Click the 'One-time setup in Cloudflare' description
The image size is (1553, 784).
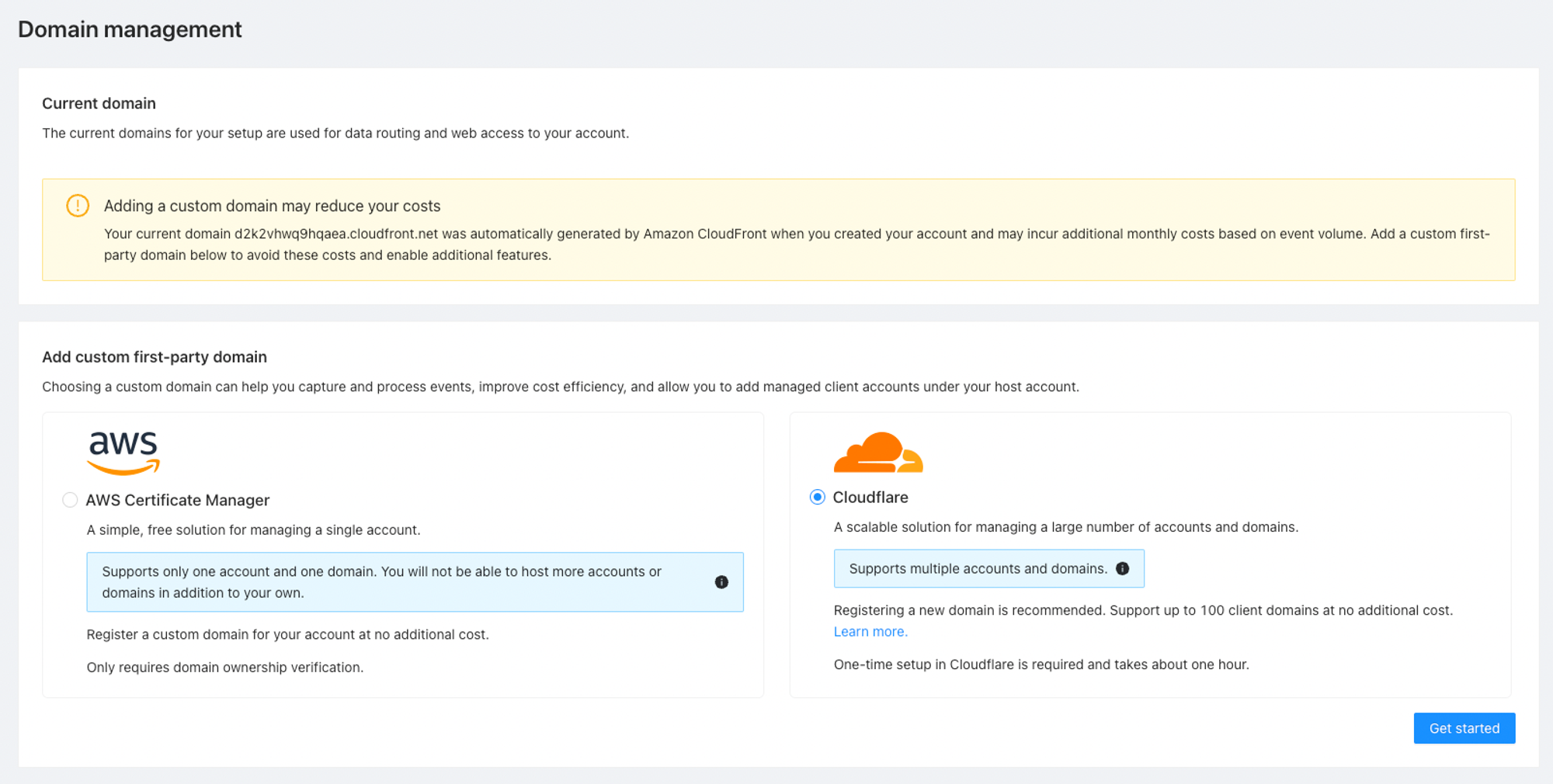pyautogui.click(x=1041, y=664)
